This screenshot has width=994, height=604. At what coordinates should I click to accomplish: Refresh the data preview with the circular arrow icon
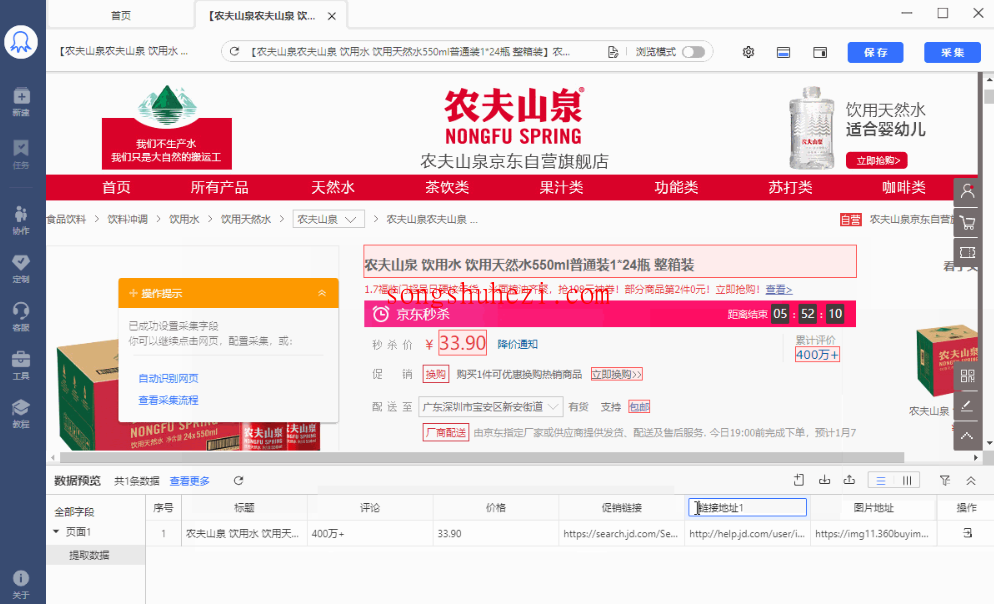tap(238, 480)
